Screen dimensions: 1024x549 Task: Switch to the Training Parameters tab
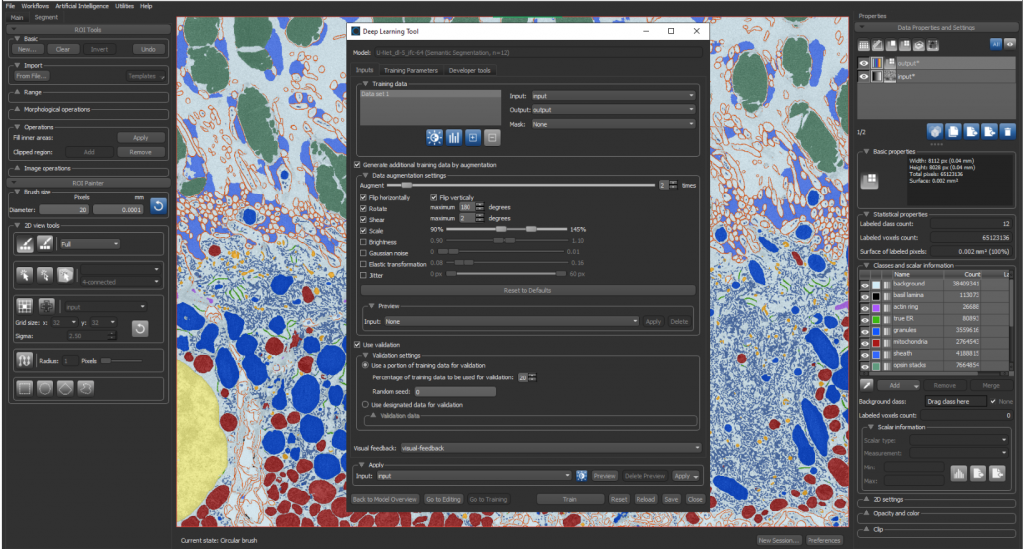[x=410, y=71]
